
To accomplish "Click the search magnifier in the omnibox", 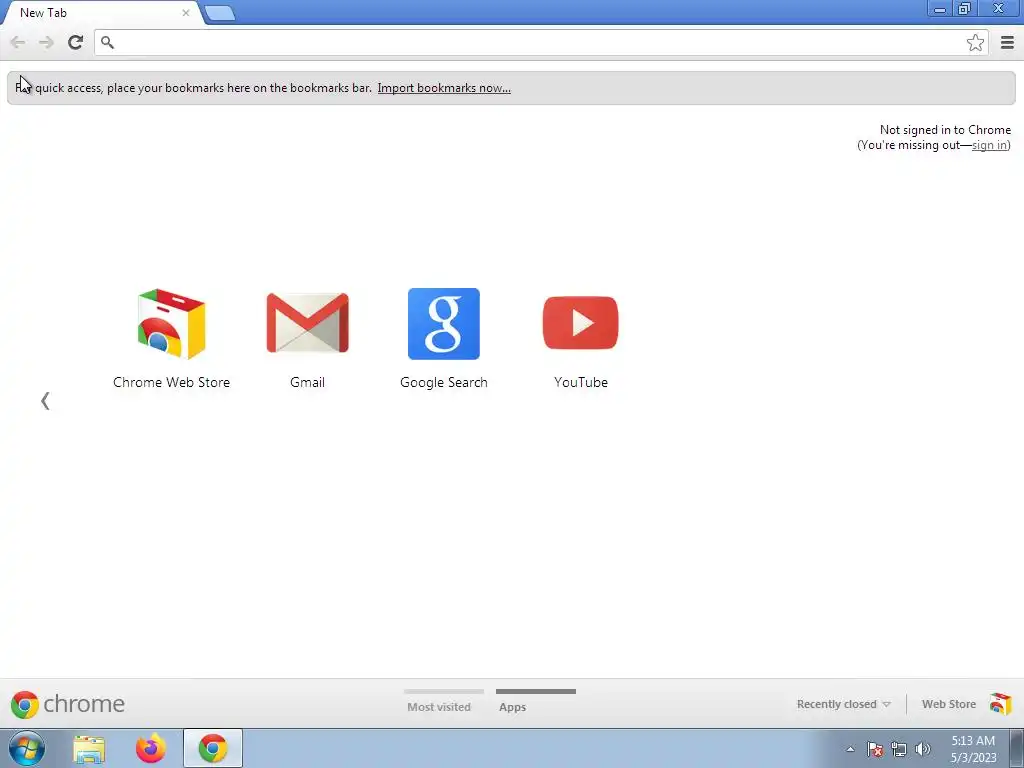I will point(108,42).
